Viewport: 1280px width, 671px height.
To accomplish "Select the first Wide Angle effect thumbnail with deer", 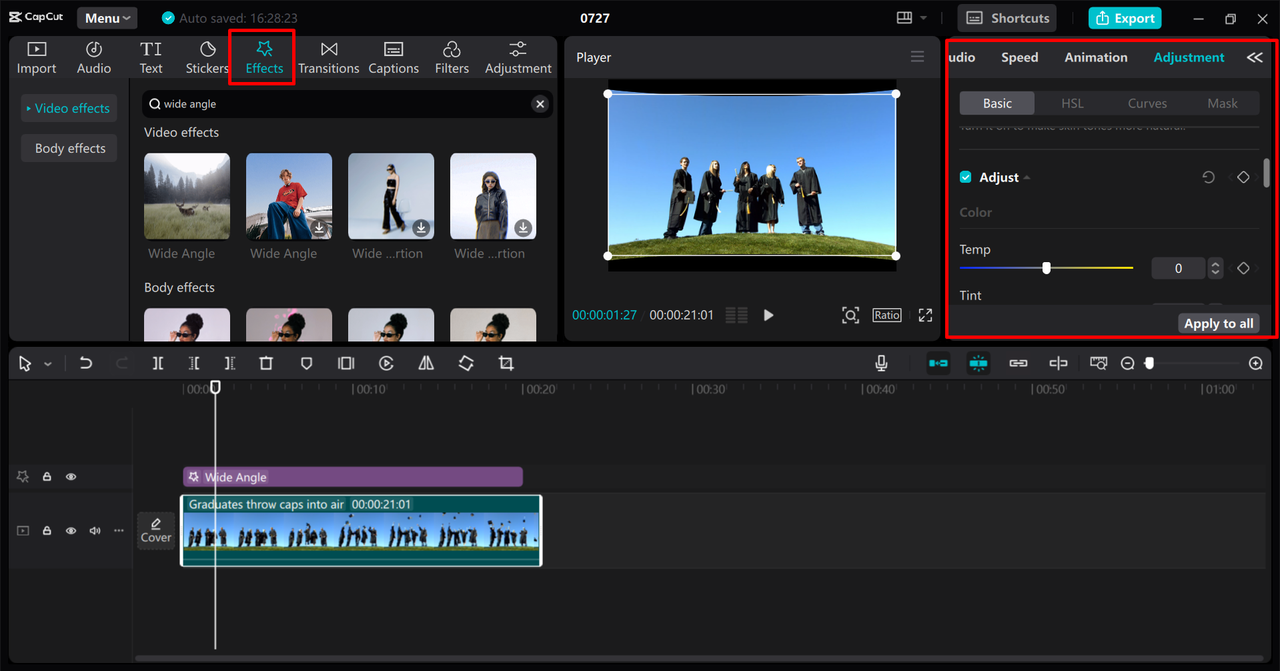I will [187, 196].
